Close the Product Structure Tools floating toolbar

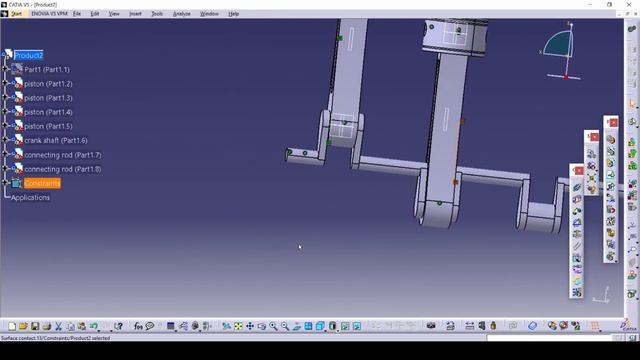pyautogui.click(x=613, y=123)
